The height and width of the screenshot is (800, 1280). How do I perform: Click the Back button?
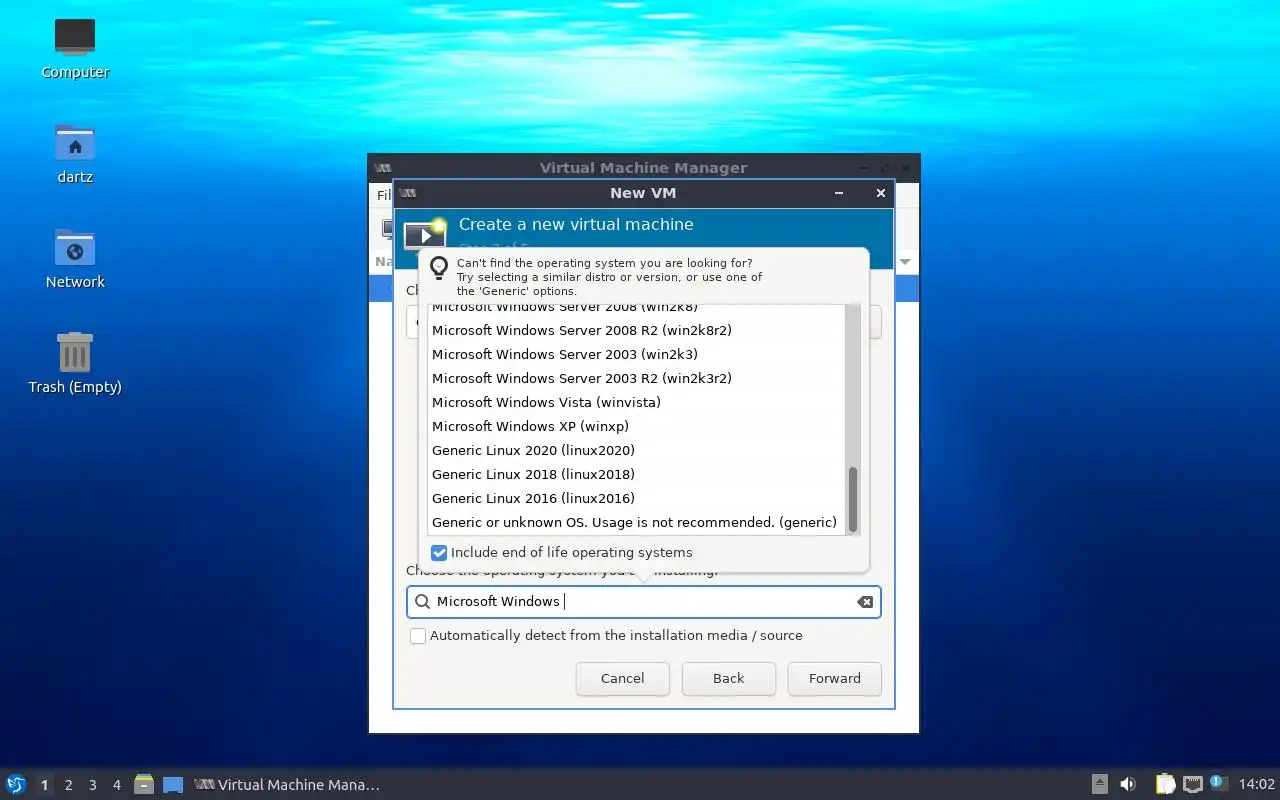(x=728, y=678)
